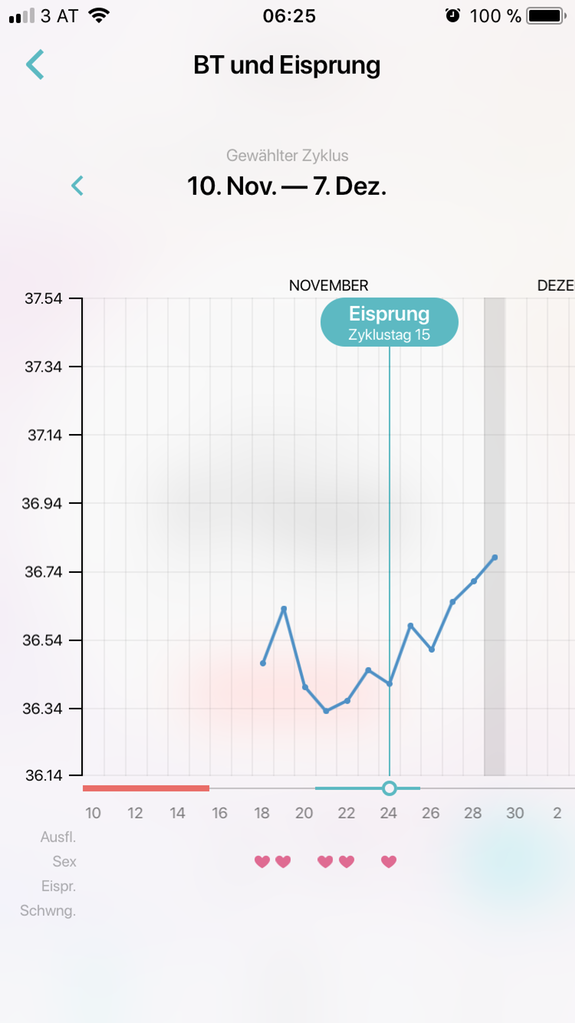Tap the heart icon under day 21
Image resolution: width=575 pixels, height=1023 pixels.
(325, 862)
